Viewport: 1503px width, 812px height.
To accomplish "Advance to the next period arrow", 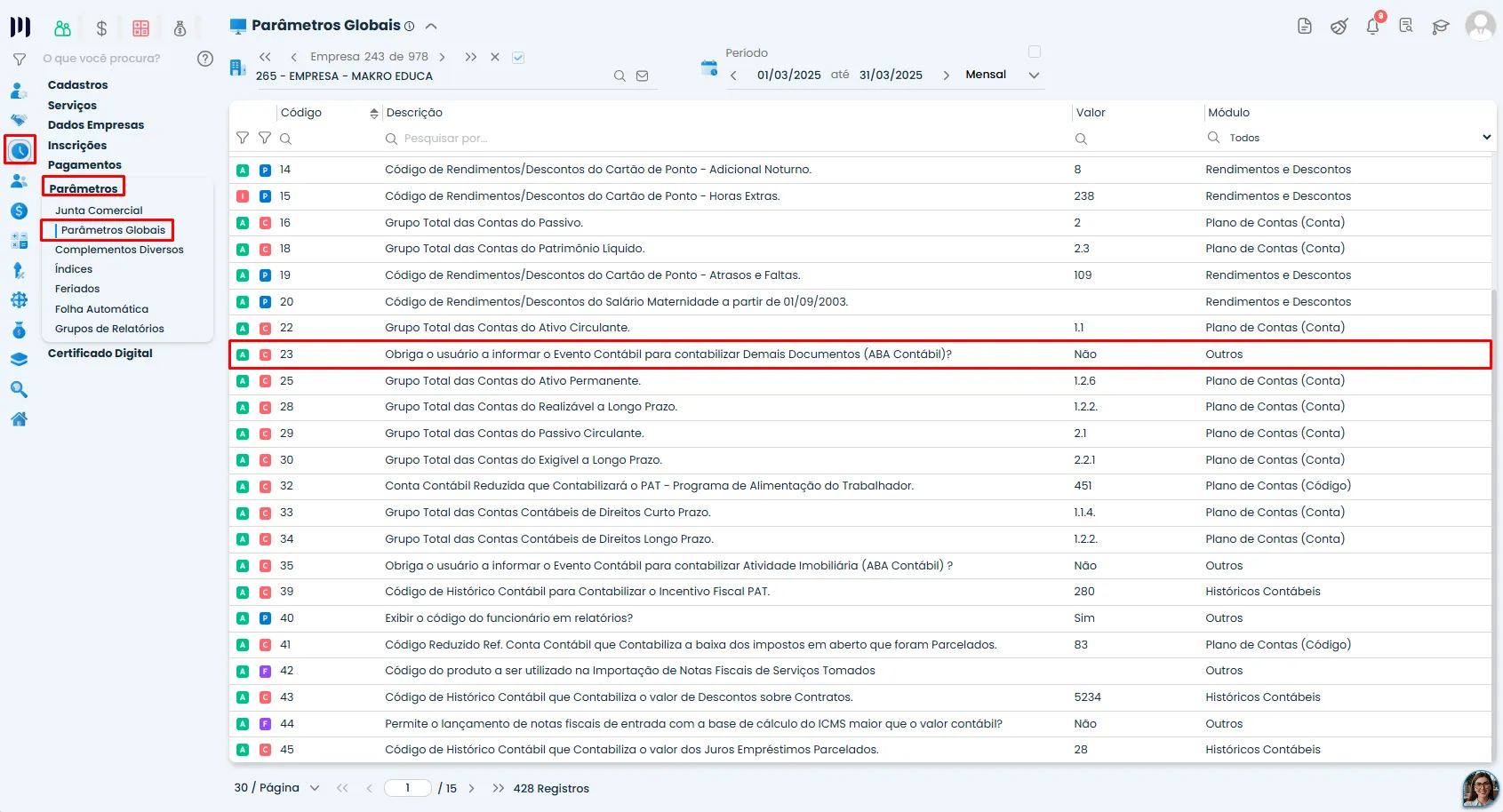I will (x=946, y=76).
